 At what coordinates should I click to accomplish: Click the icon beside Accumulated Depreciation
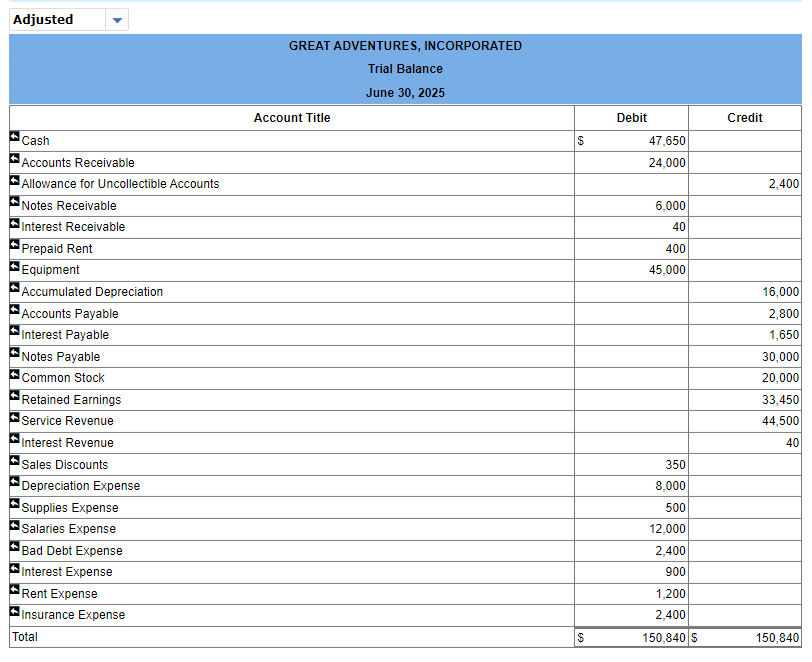pyautogui.click(x=14, y=287)
